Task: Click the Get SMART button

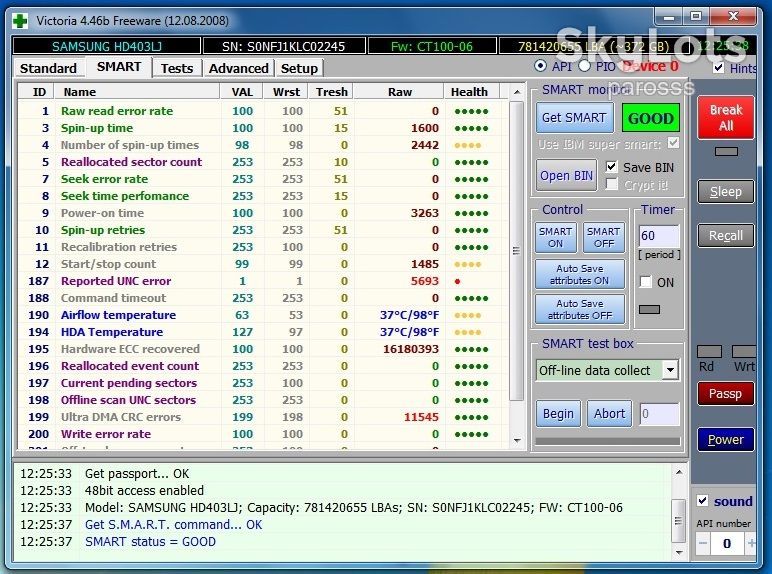Action: (x=574, y=118)
